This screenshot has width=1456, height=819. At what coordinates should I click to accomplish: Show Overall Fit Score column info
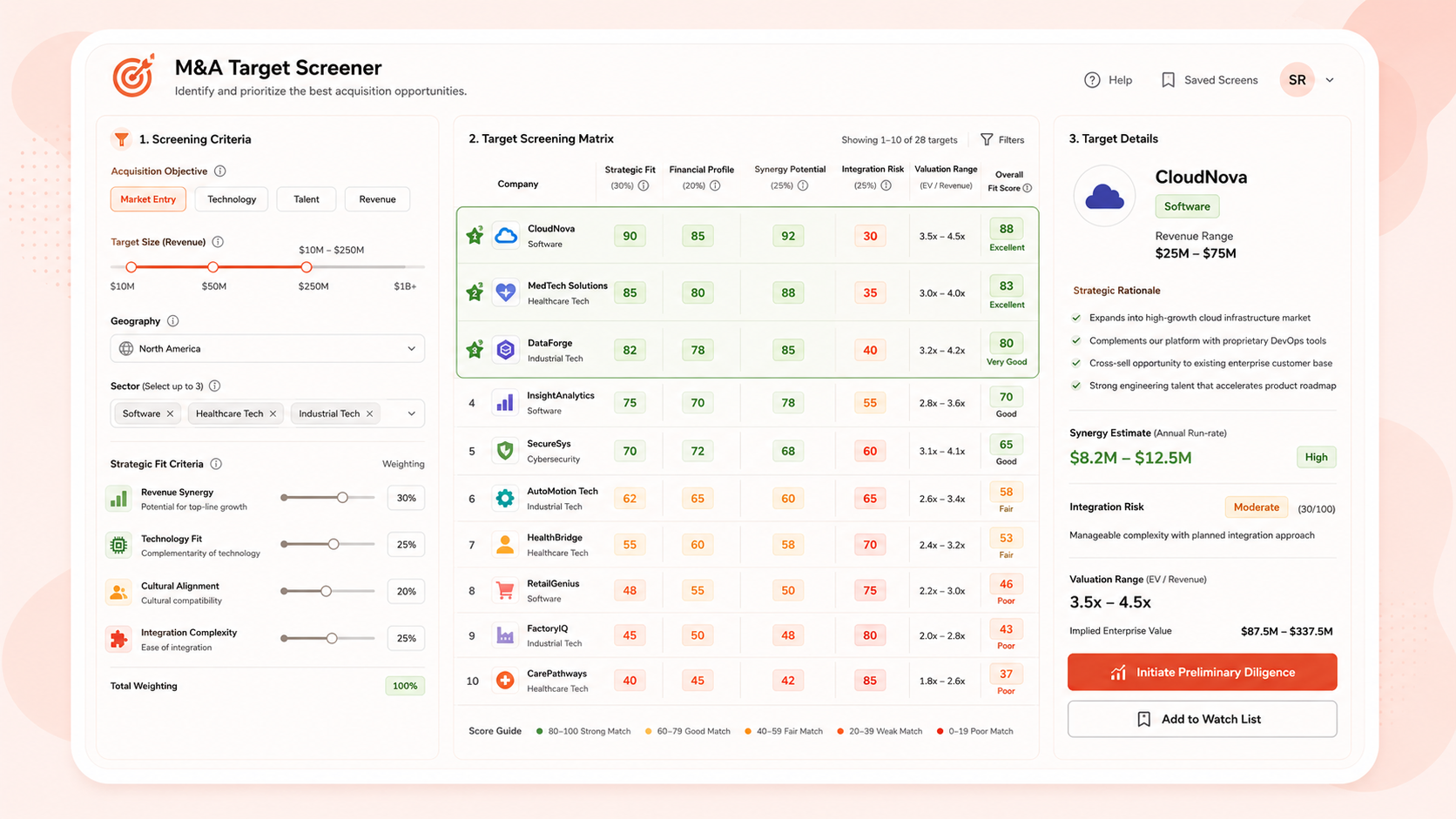coord(1028,188)
